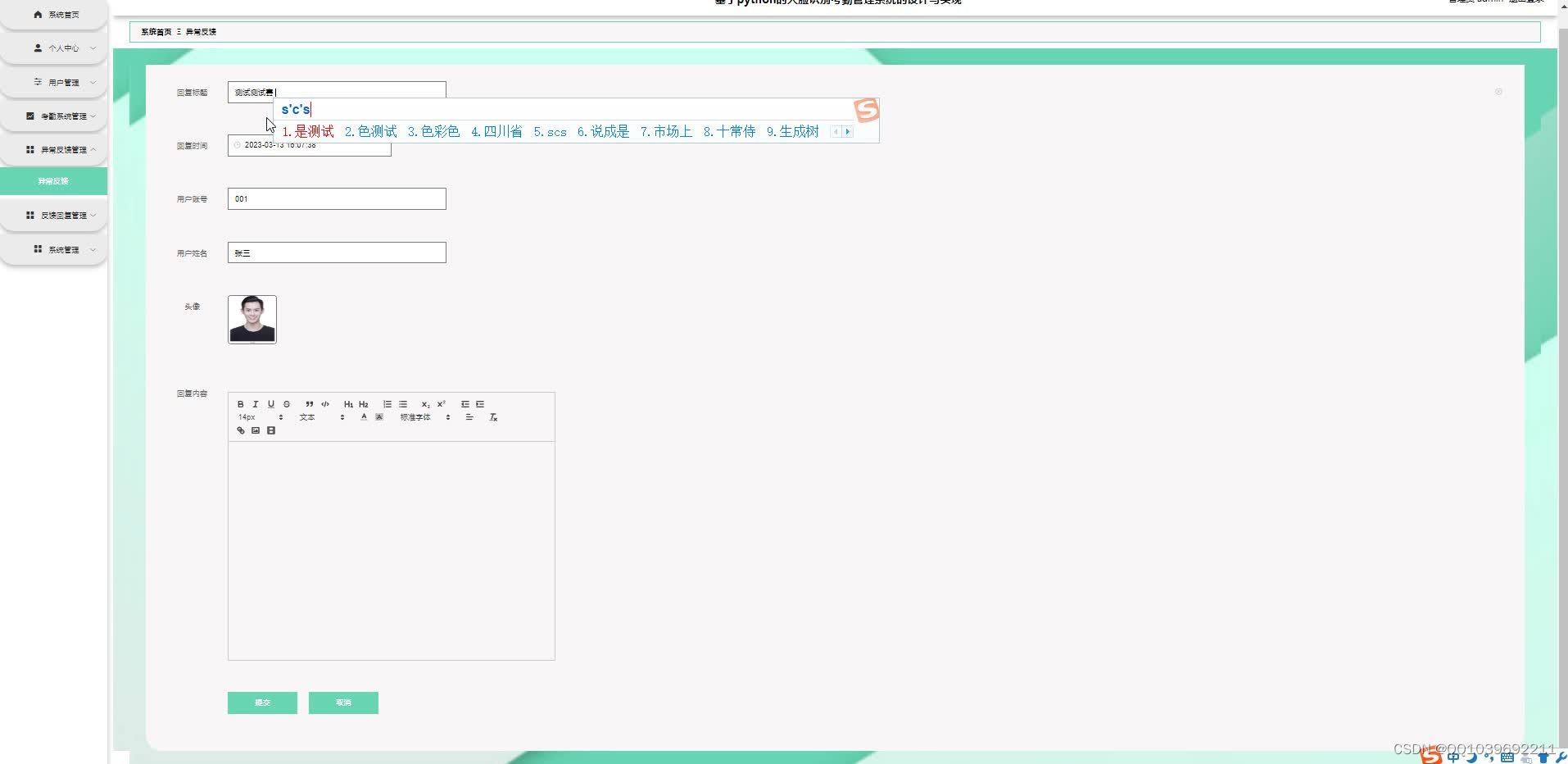1568x764 pixels.
Task: Apply subscript formatting
Action: coord(426,404)
